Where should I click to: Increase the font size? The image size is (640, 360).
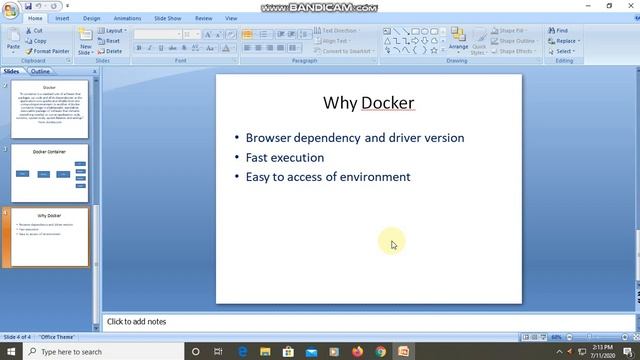click(208, 35)
